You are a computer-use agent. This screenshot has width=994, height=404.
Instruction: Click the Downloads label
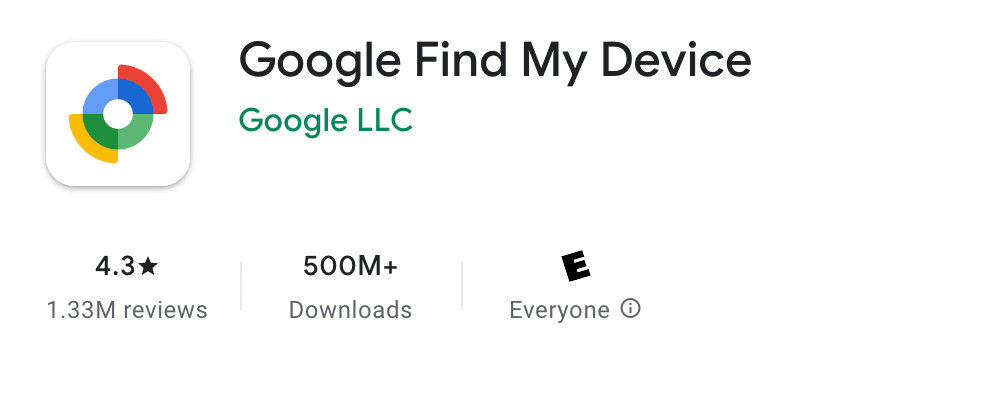pos(350,310)
